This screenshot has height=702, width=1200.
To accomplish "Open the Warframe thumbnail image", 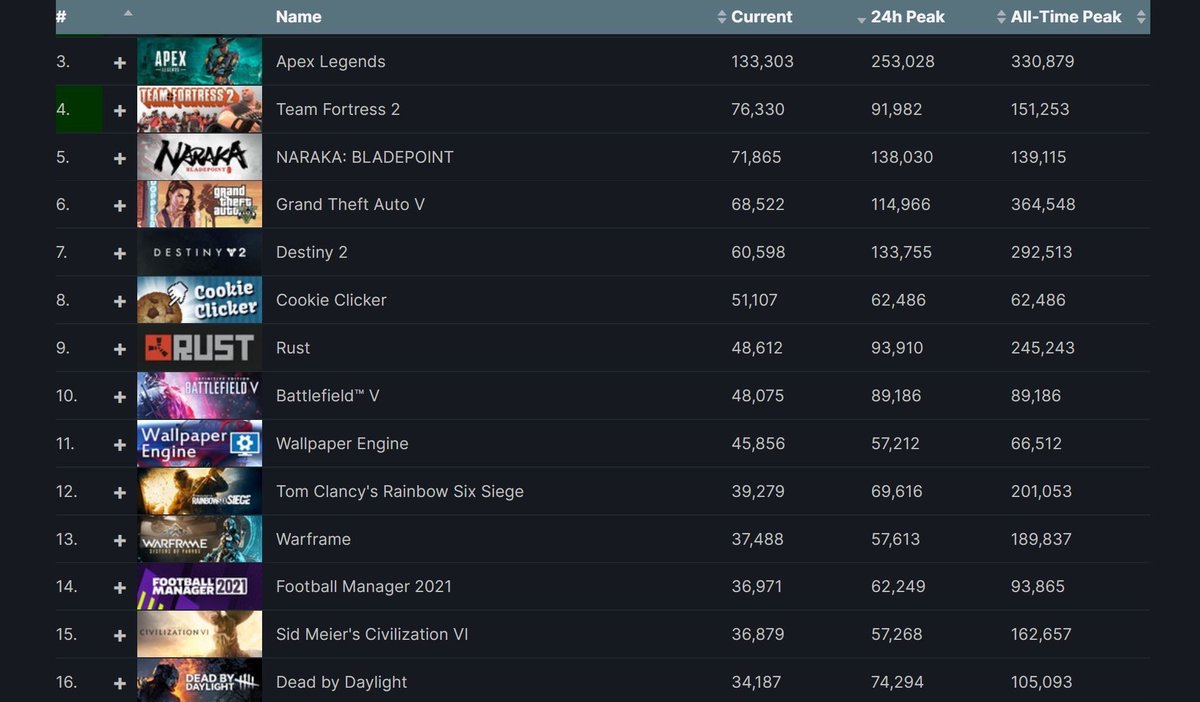I will click(199, 539).
